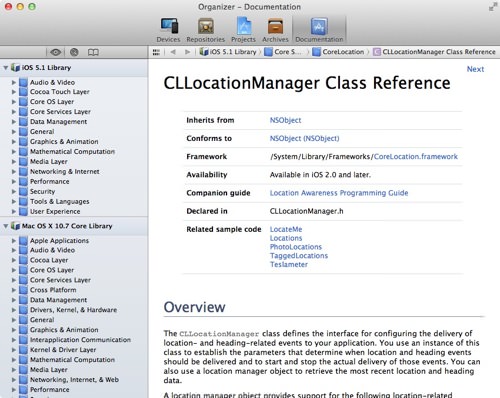
Task: Open the related items grid menu
Action: (156, 52)
